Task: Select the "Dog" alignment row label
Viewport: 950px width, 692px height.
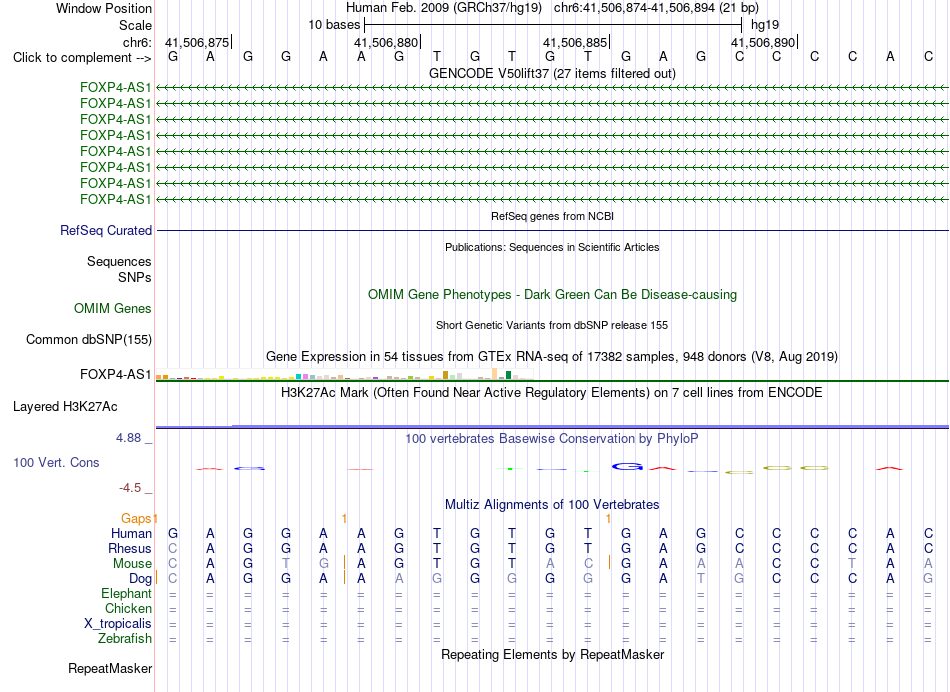Action: 141,579
